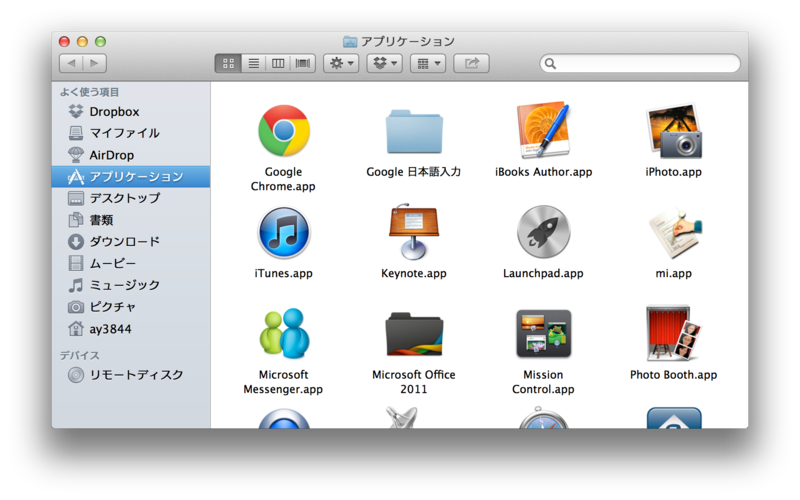
Task: Open Dropbox in the sidebar
Action: (131, 111)
